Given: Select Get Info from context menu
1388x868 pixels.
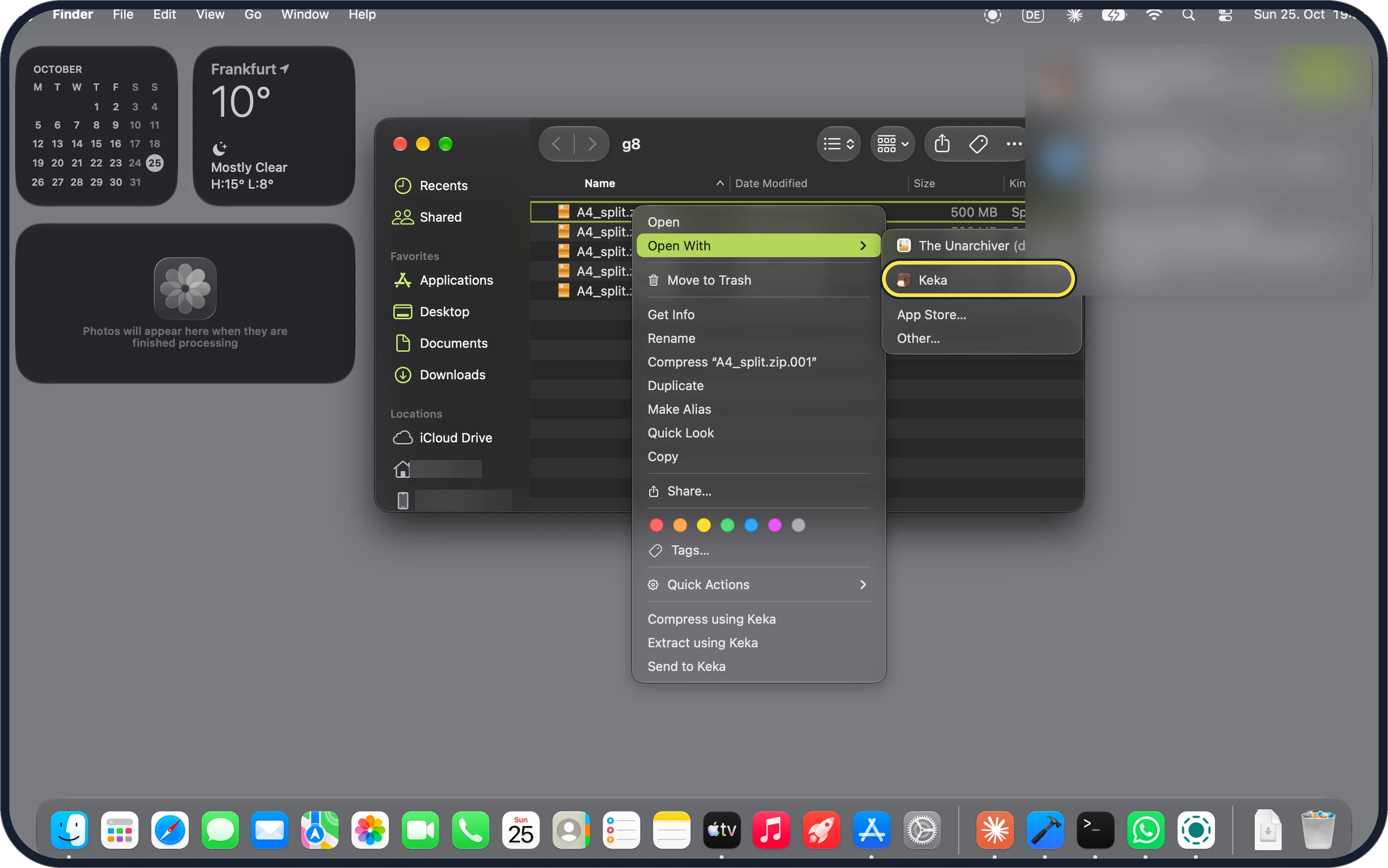Looking at the screenshot, I should point(758,315).
